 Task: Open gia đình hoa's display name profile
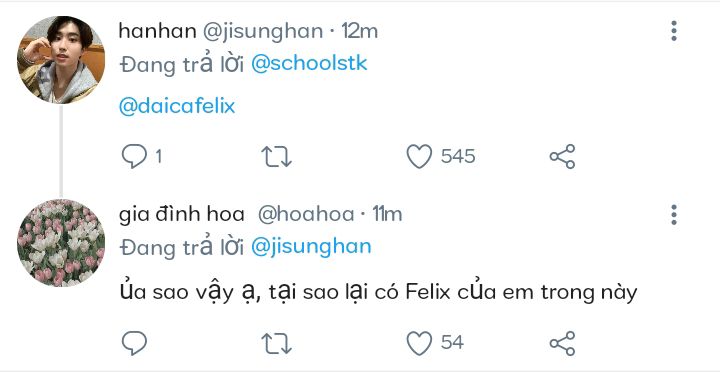181,214
